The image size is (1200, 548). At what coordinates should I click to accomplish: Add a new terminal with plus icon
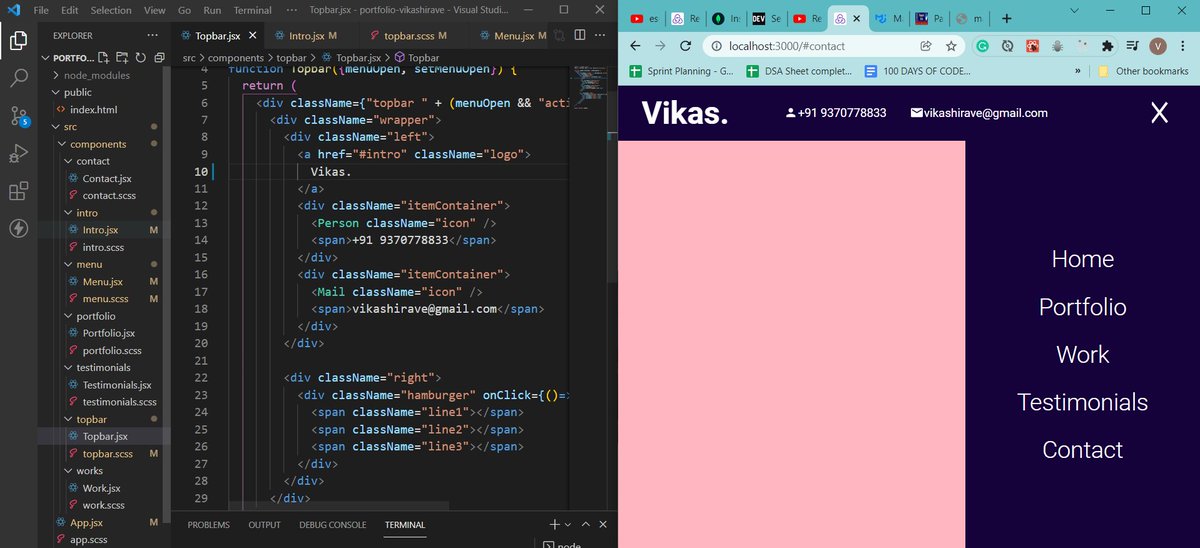point(555,524)
